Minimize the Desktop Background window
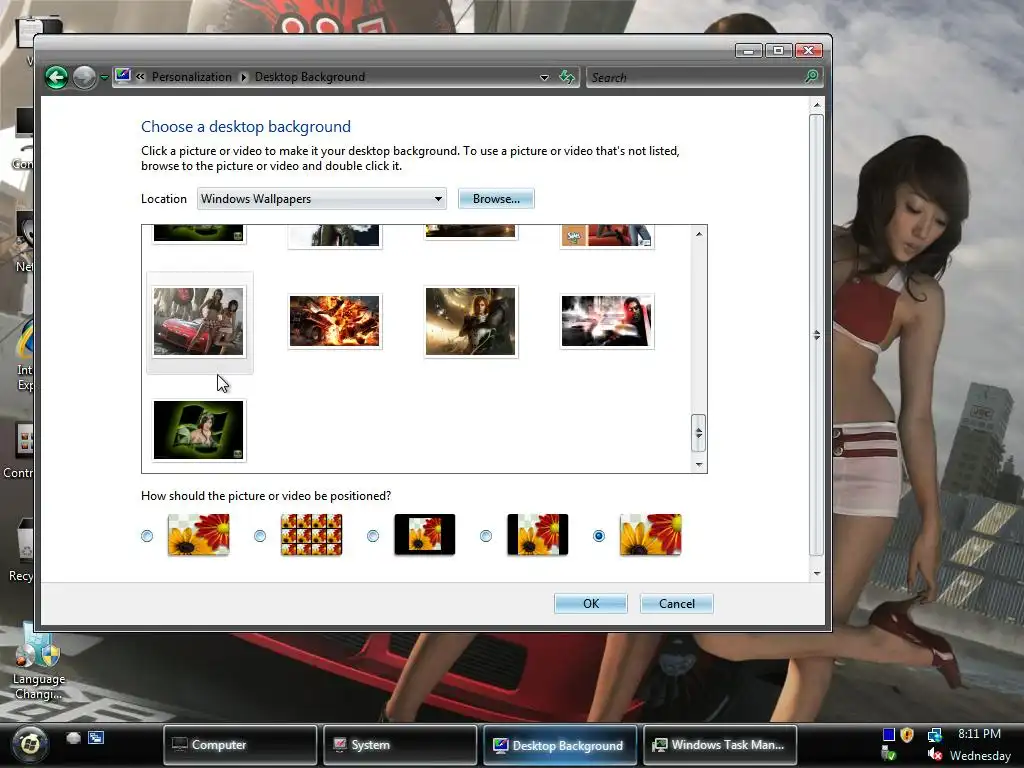Image resolution: width=1024 pixels, height=768 pixels. click(x=749, y=50)
